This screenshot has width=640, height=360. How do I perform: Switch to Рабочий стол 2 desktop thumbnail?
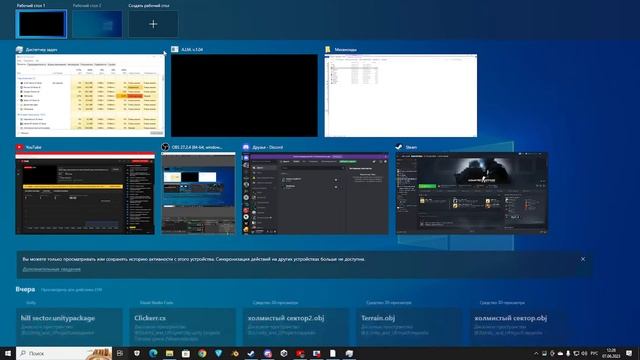97,24
